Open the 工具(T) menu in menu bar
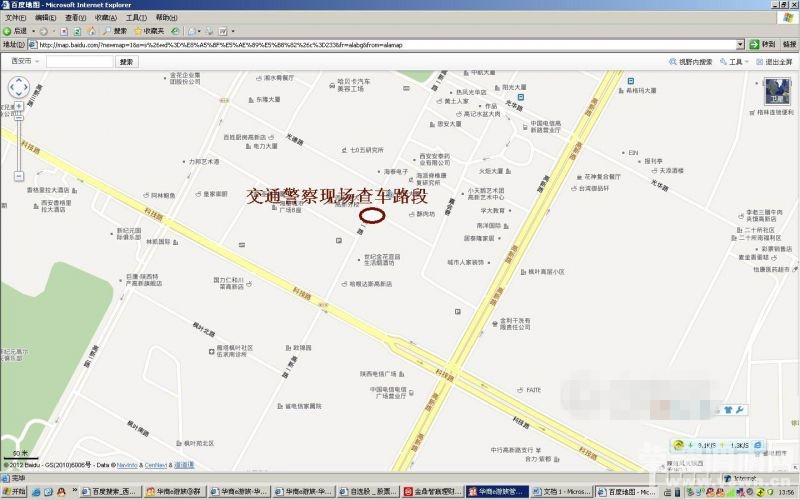 [x=136, y=18]
